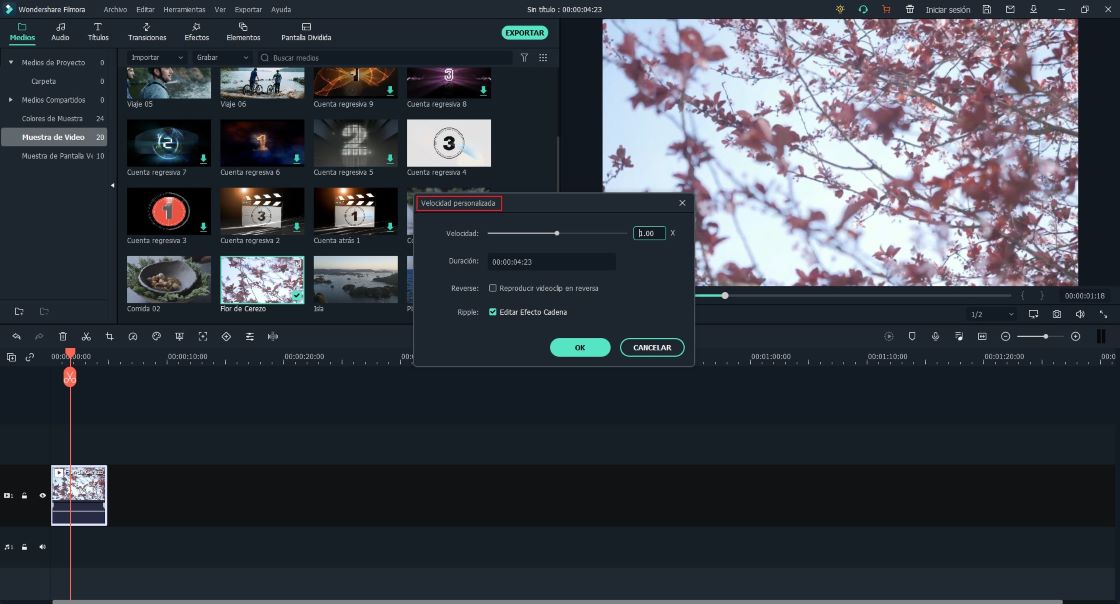Click the add track icon beside the ruler
Viewport: 1120px width, 604px height.
tap(11, 357)
